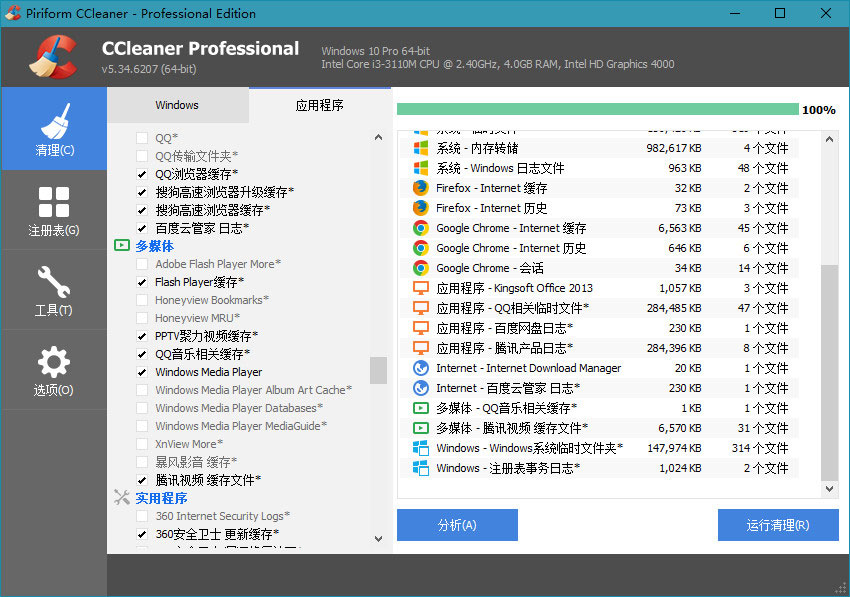
Task: Click the green 100% progress bar
Action: point(598,109)
